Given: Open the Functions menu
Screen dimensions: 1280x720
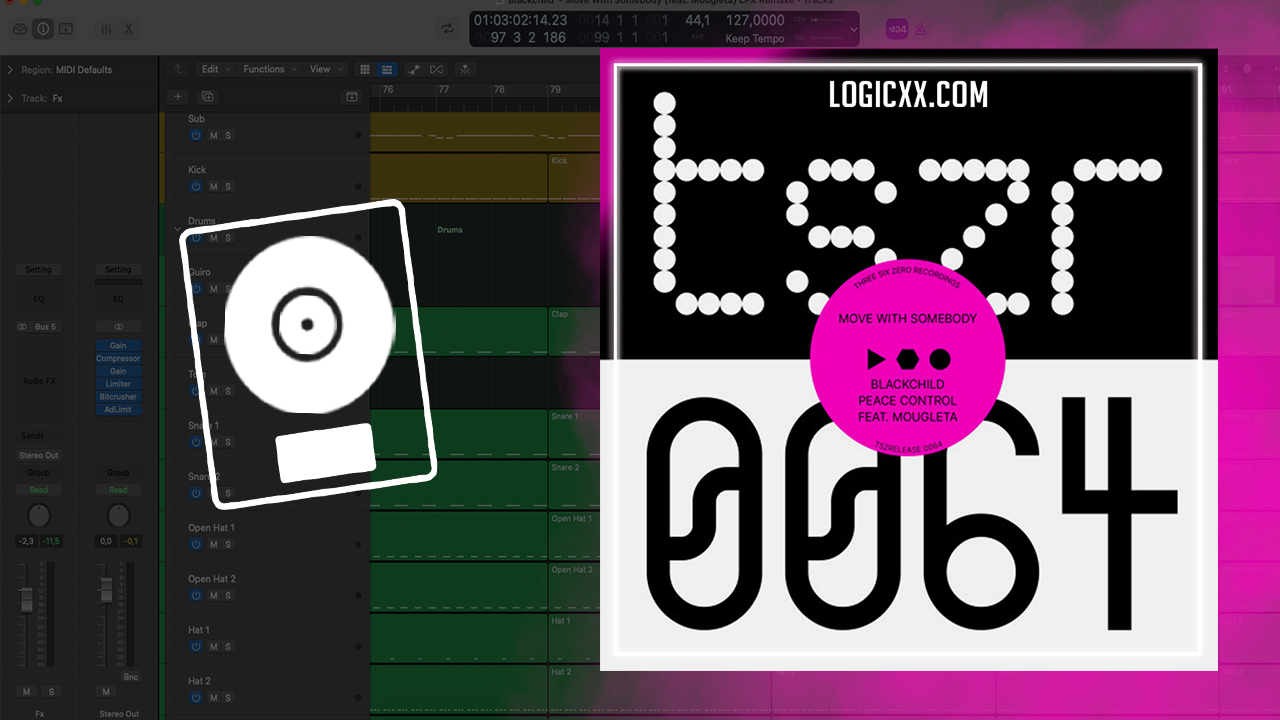Looking at the screenshot, I should [x=269, y=69].
